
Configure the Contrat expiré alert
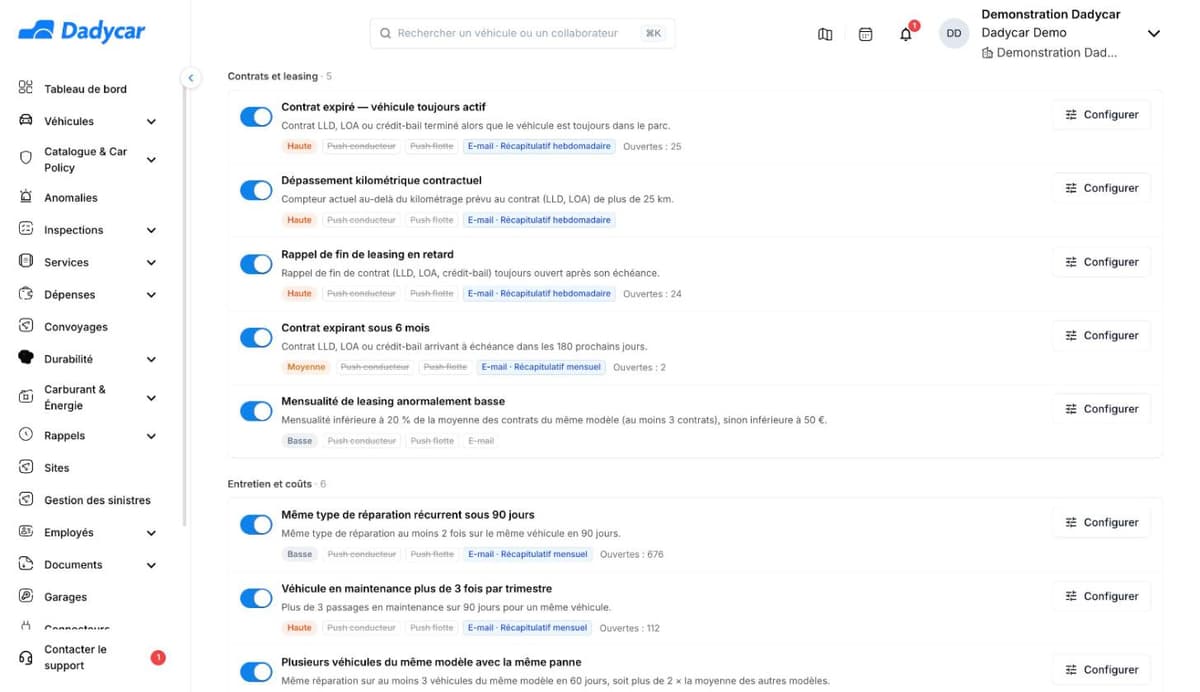1101,115
